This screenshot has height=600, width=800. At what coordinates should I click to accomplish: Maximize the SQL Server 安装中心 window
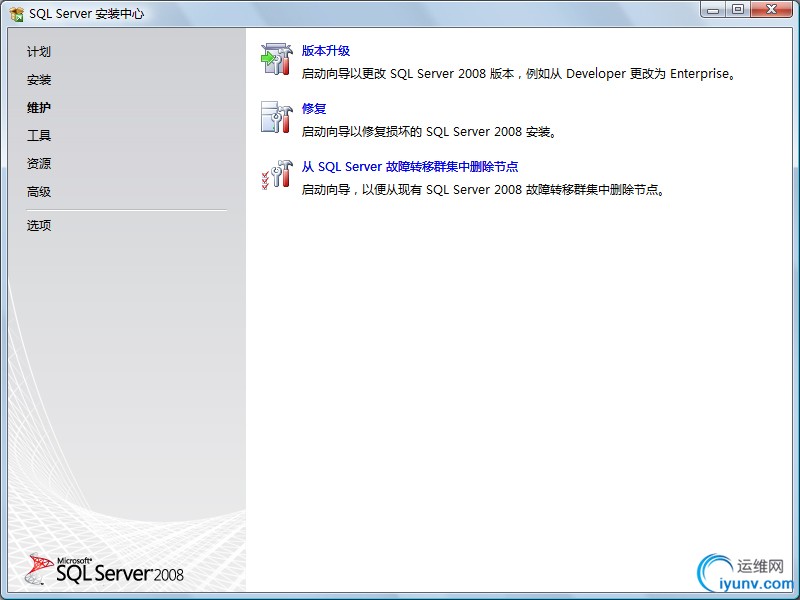click(738, 10)
